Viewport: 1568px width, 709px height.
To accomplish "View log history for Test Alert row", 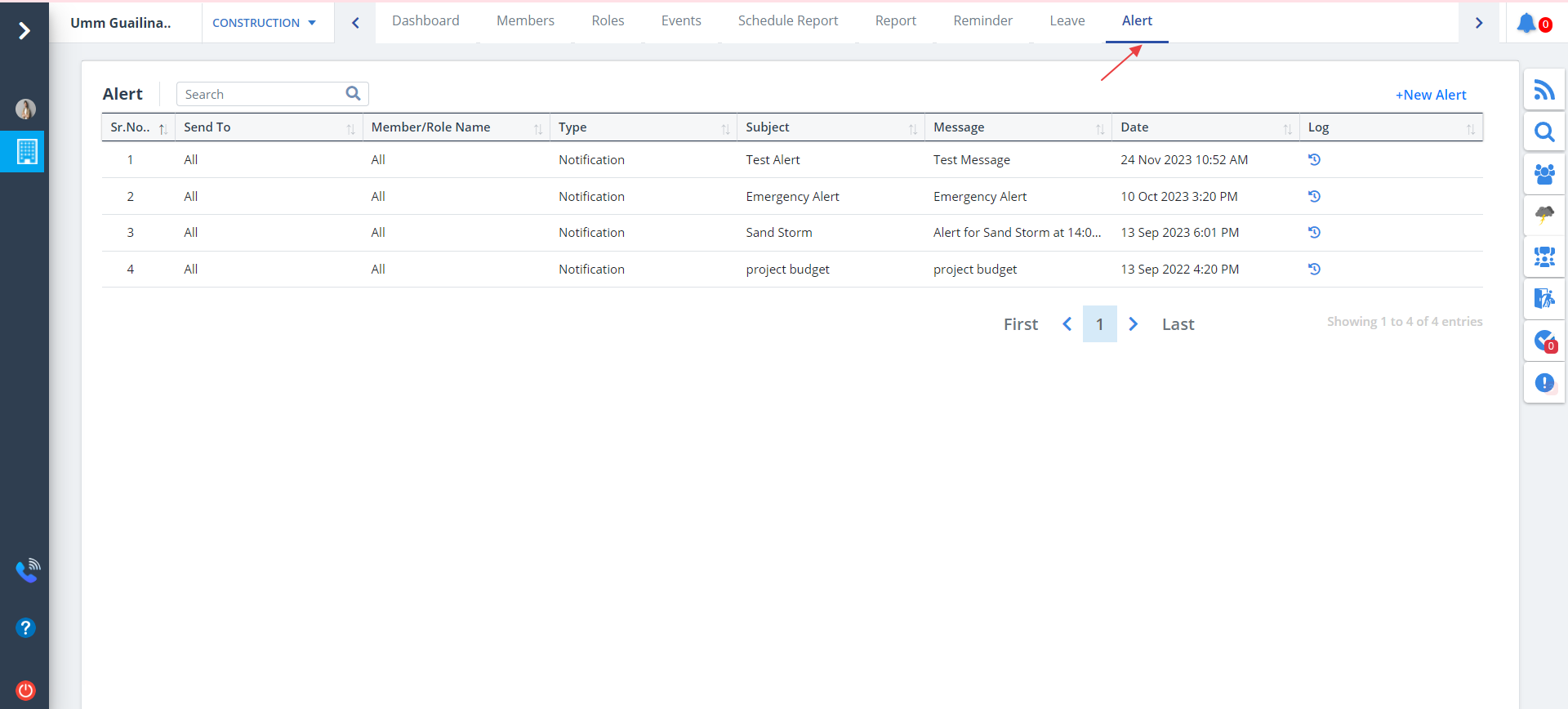I will coord(1314,160).
